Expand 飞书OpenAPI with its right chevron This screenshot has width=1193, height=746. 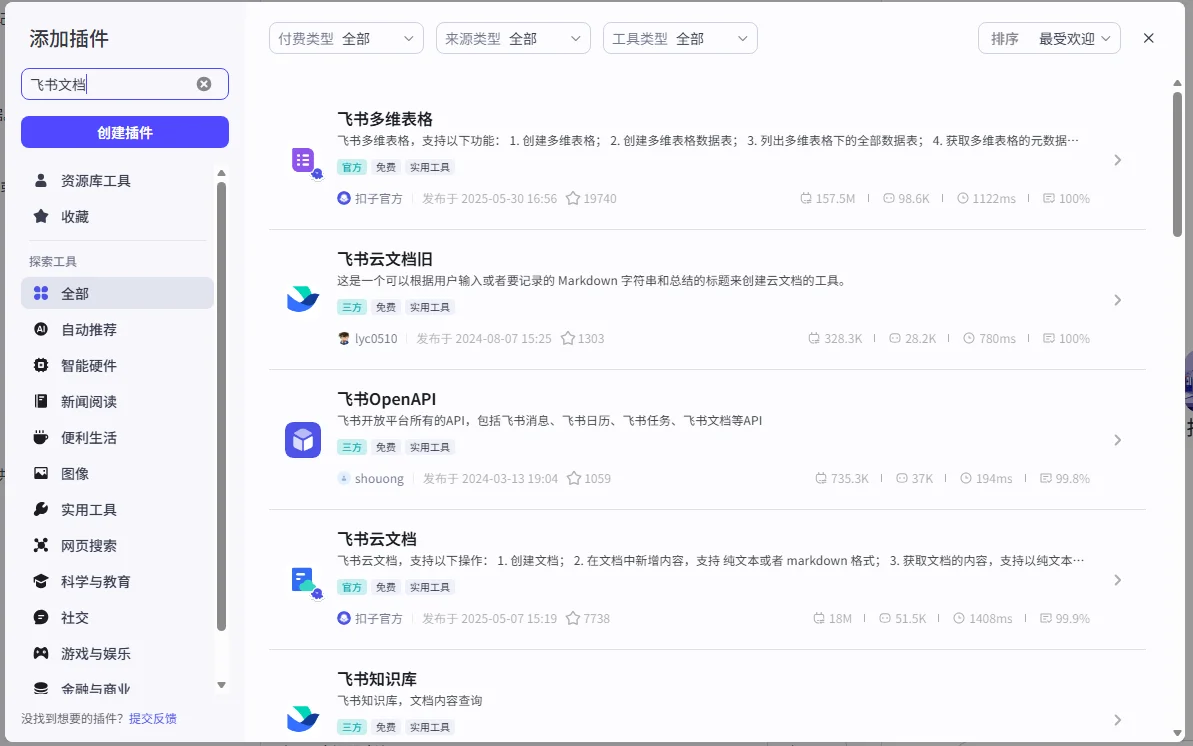click(x=1118, y=440)
